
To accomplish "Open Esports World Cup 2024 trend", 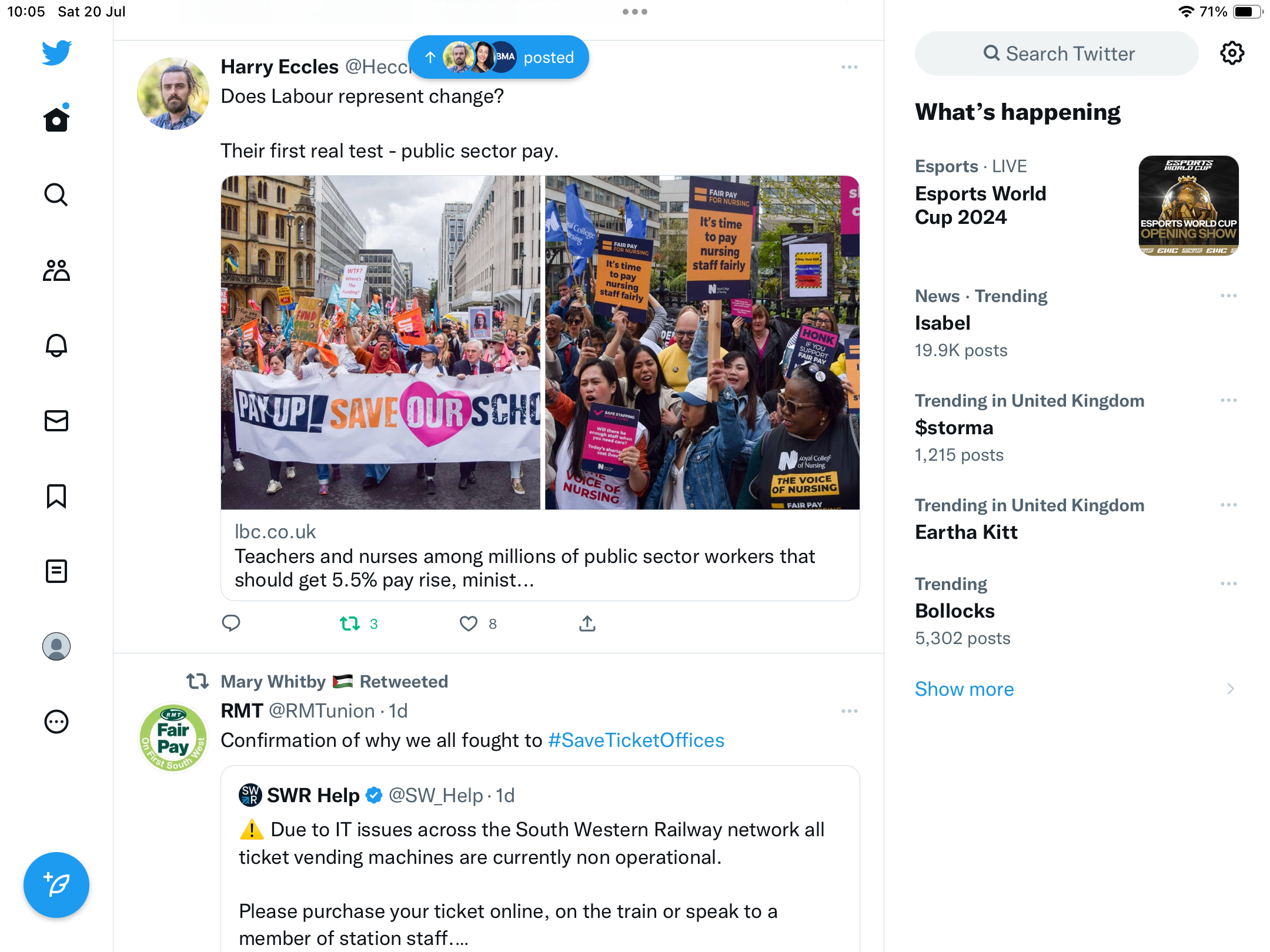I will click(x=980, y=205).
